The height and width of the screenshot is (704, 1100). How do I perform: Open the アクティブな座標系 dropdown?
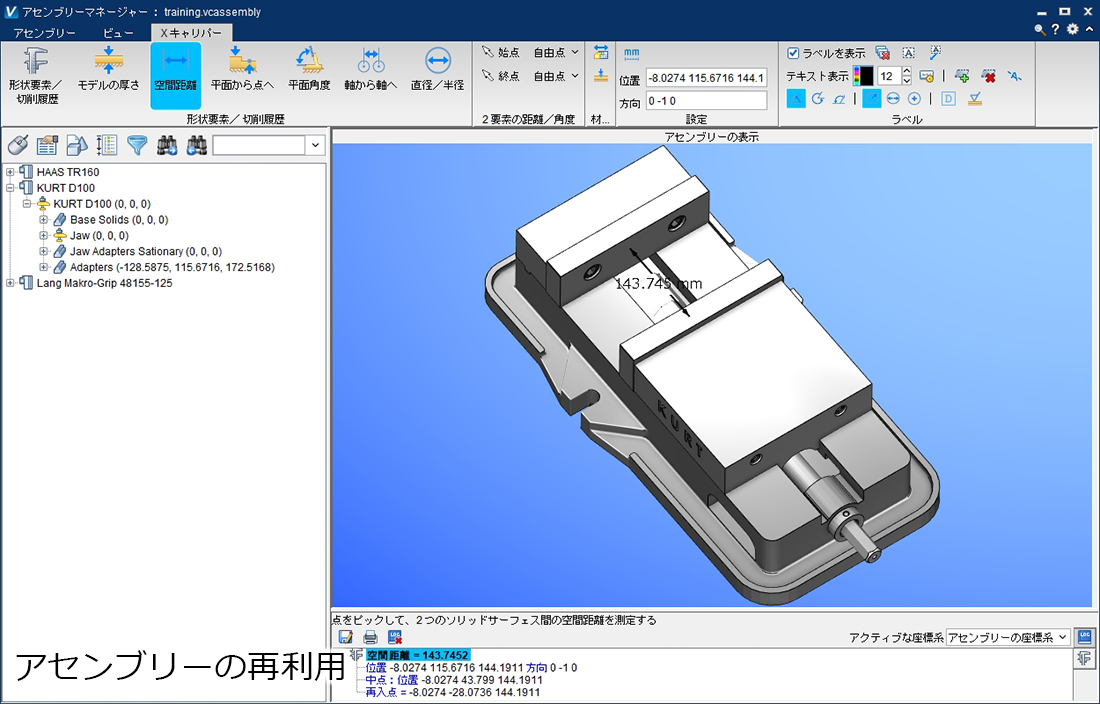(x=1007, y=637)
